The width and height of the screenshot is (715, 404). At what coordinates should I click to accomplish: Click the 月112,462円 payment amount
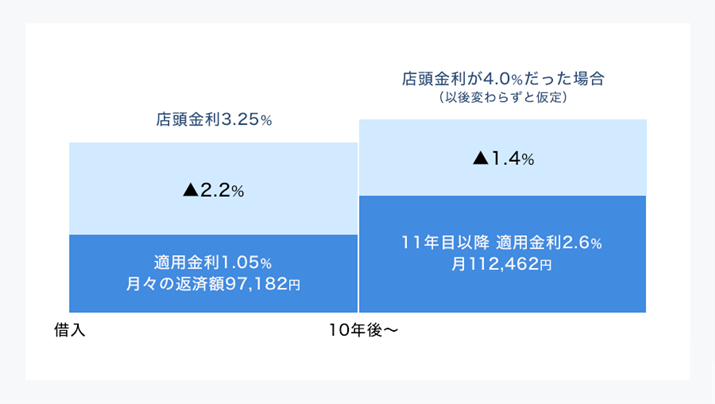(x=504, y=266)
